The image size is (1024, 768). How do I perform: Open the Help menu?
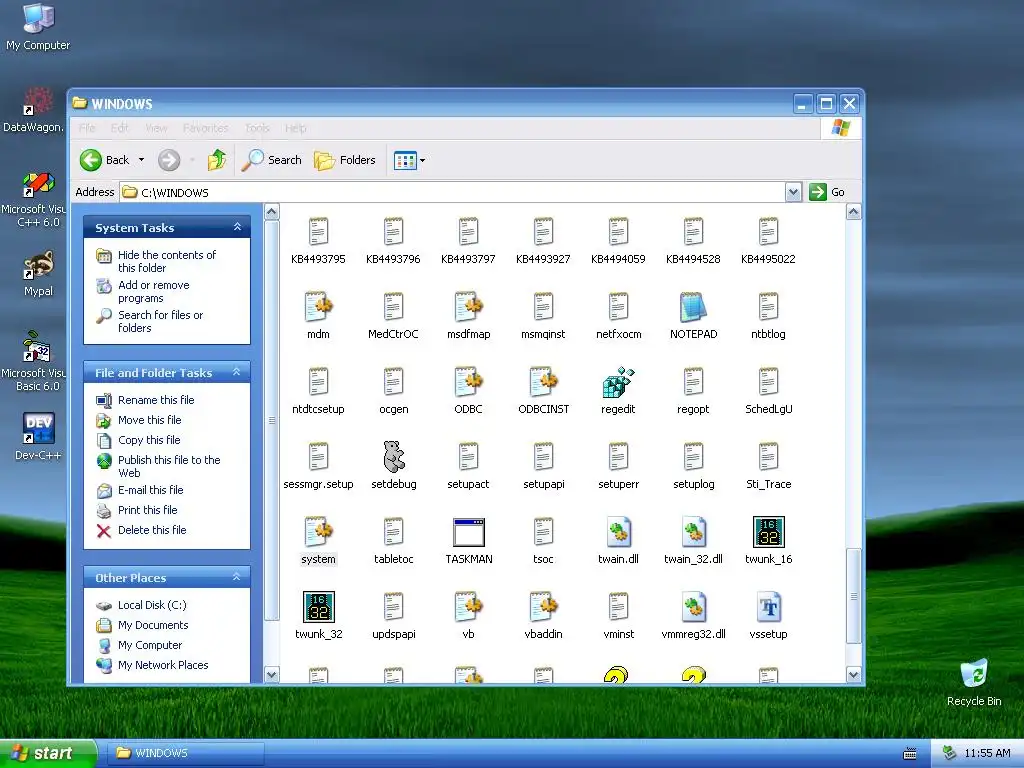click(295, 128)
